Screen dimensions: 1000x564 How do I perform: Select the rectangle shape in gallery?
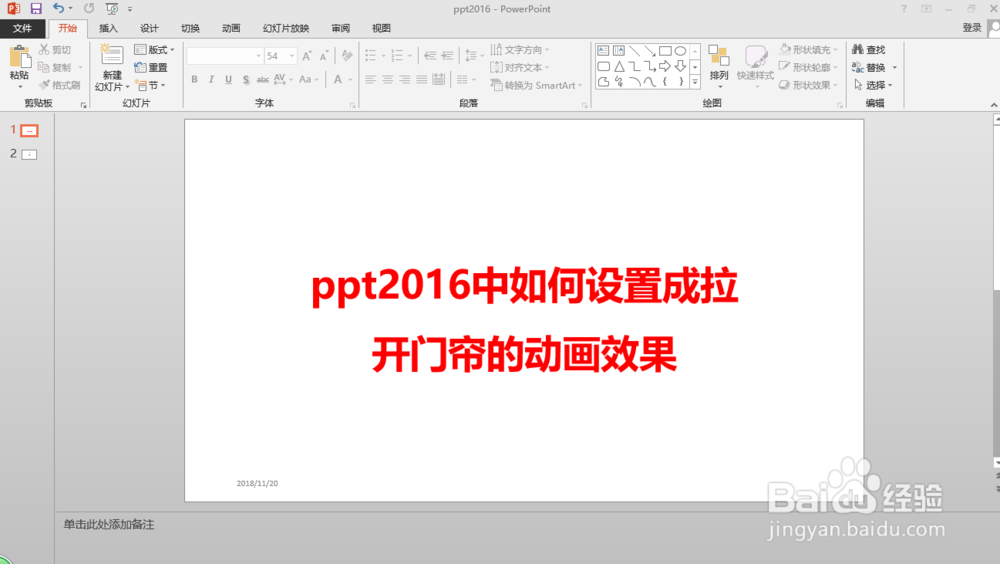pos(665,51)
